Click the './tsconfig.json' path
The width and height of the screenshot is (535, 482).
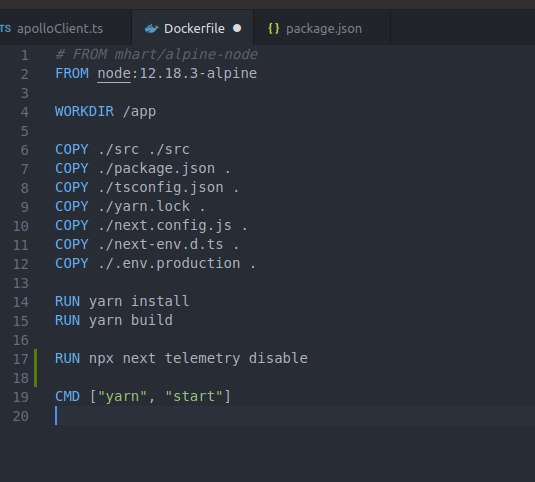point(160,188)
